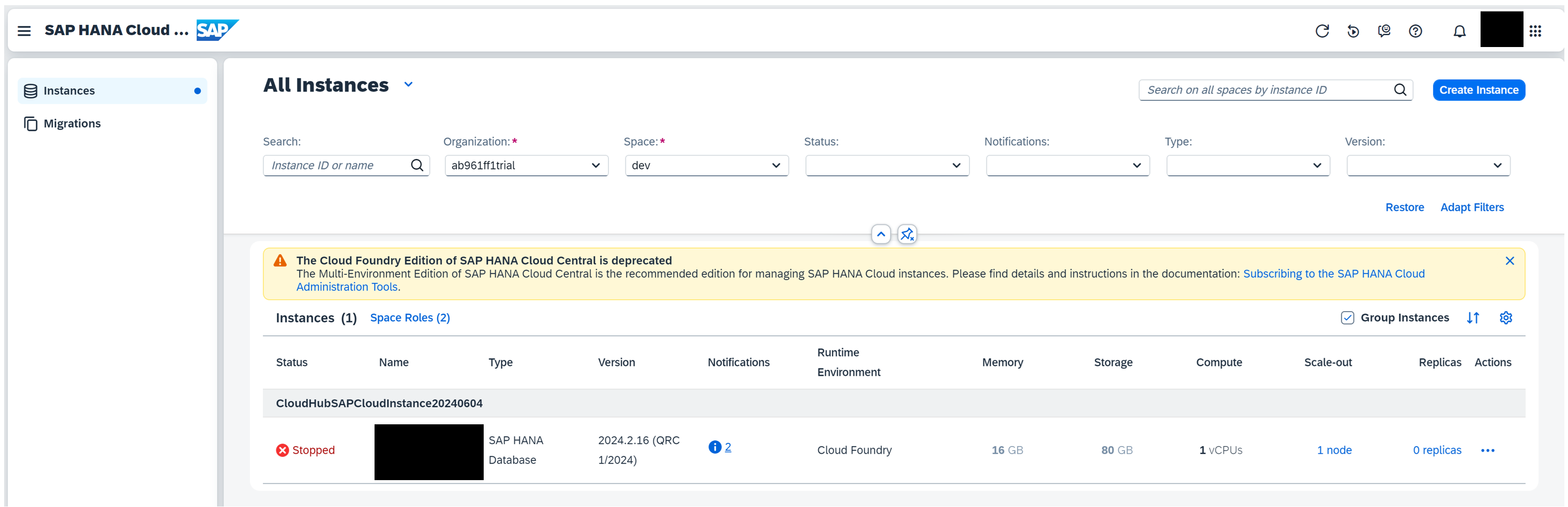Click the refresh icon in top header

(1321, 31)
